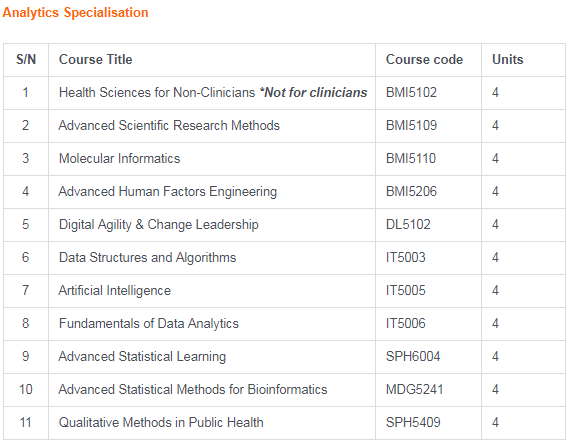
Task: Select Advanced Human Factors Engineering title
Action: 168,192
